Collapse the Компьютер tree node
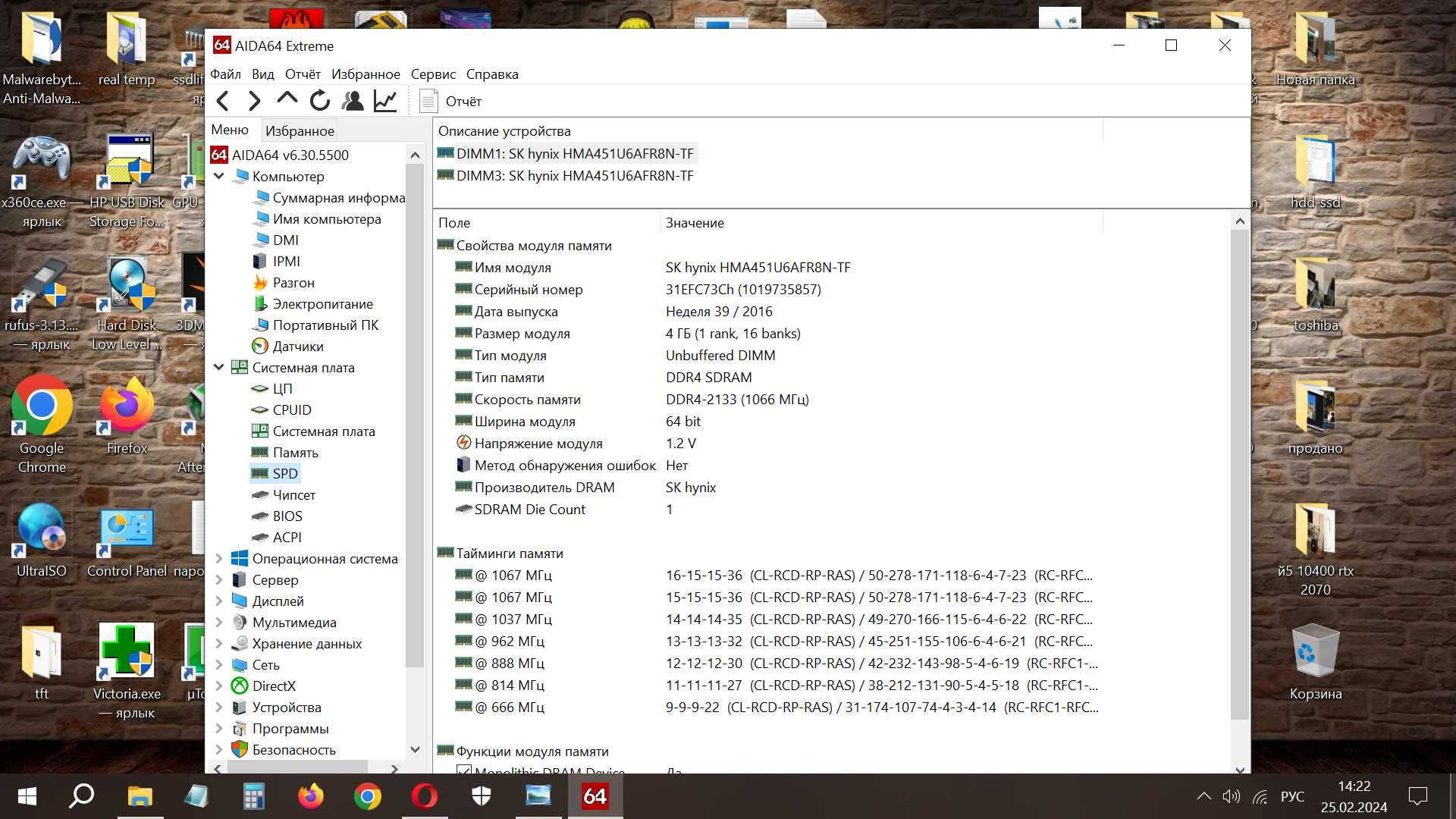Screen dimensions: 1456x819 tap(219, 176)
